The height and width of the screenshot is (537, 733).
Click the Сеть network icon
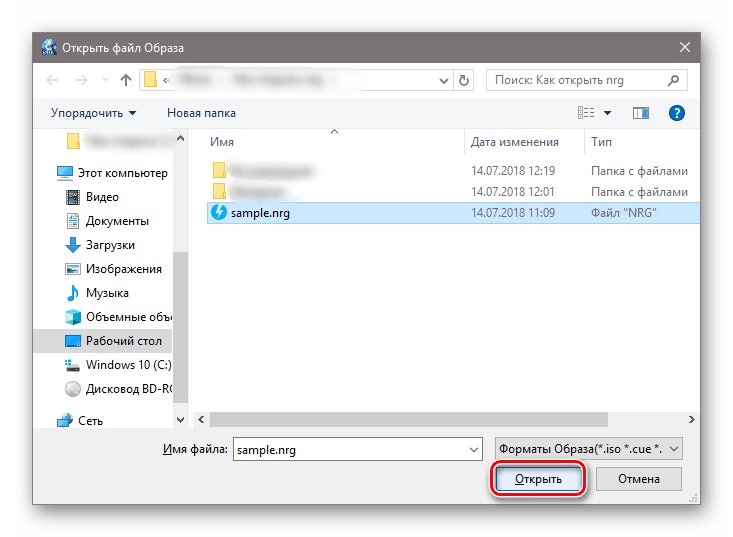click(65, 421)
